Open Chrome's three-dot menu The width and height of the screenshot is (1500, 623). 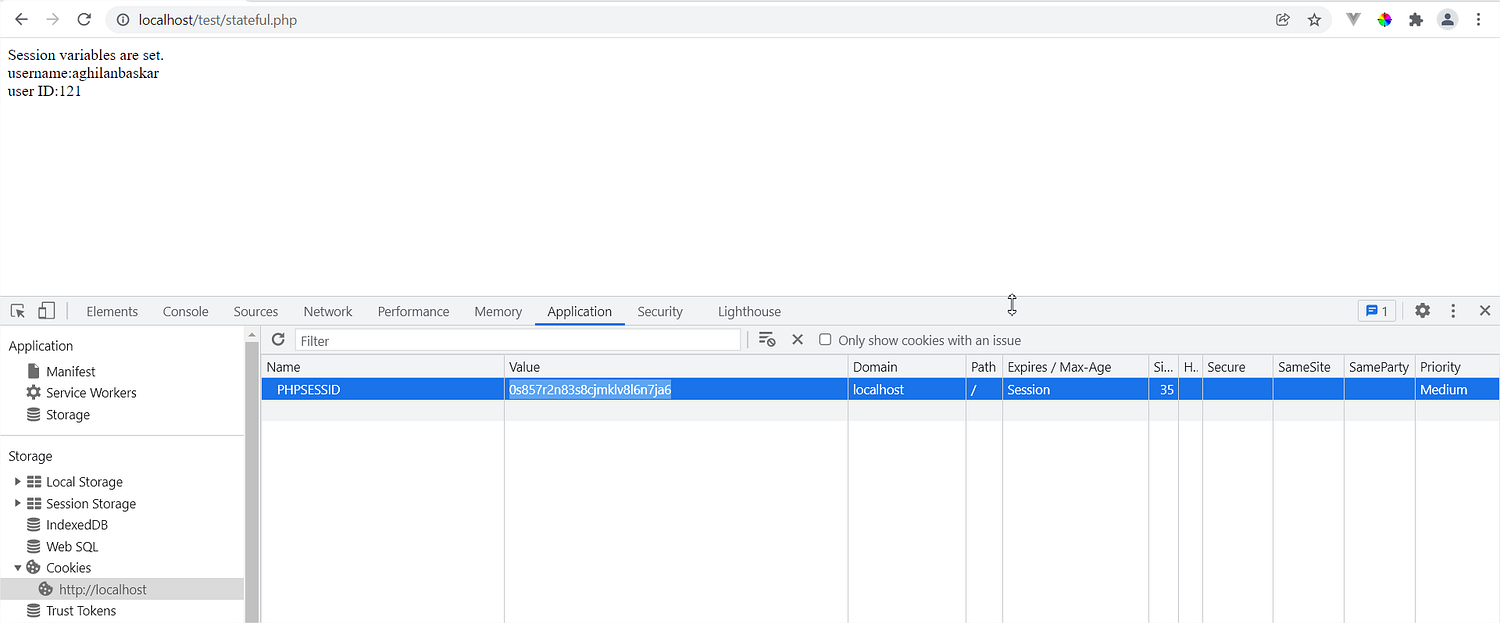[x=1478, y=20]
